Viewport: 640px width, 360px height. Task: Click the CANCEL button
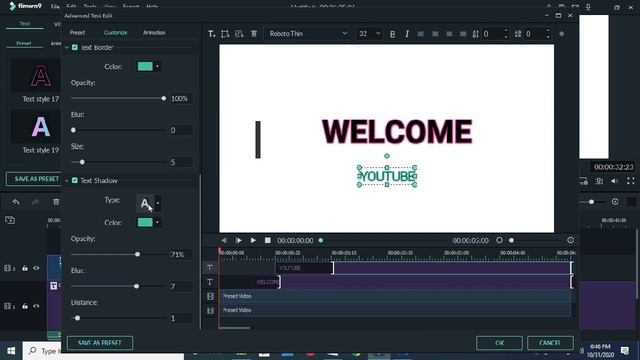tap(550, 343)
